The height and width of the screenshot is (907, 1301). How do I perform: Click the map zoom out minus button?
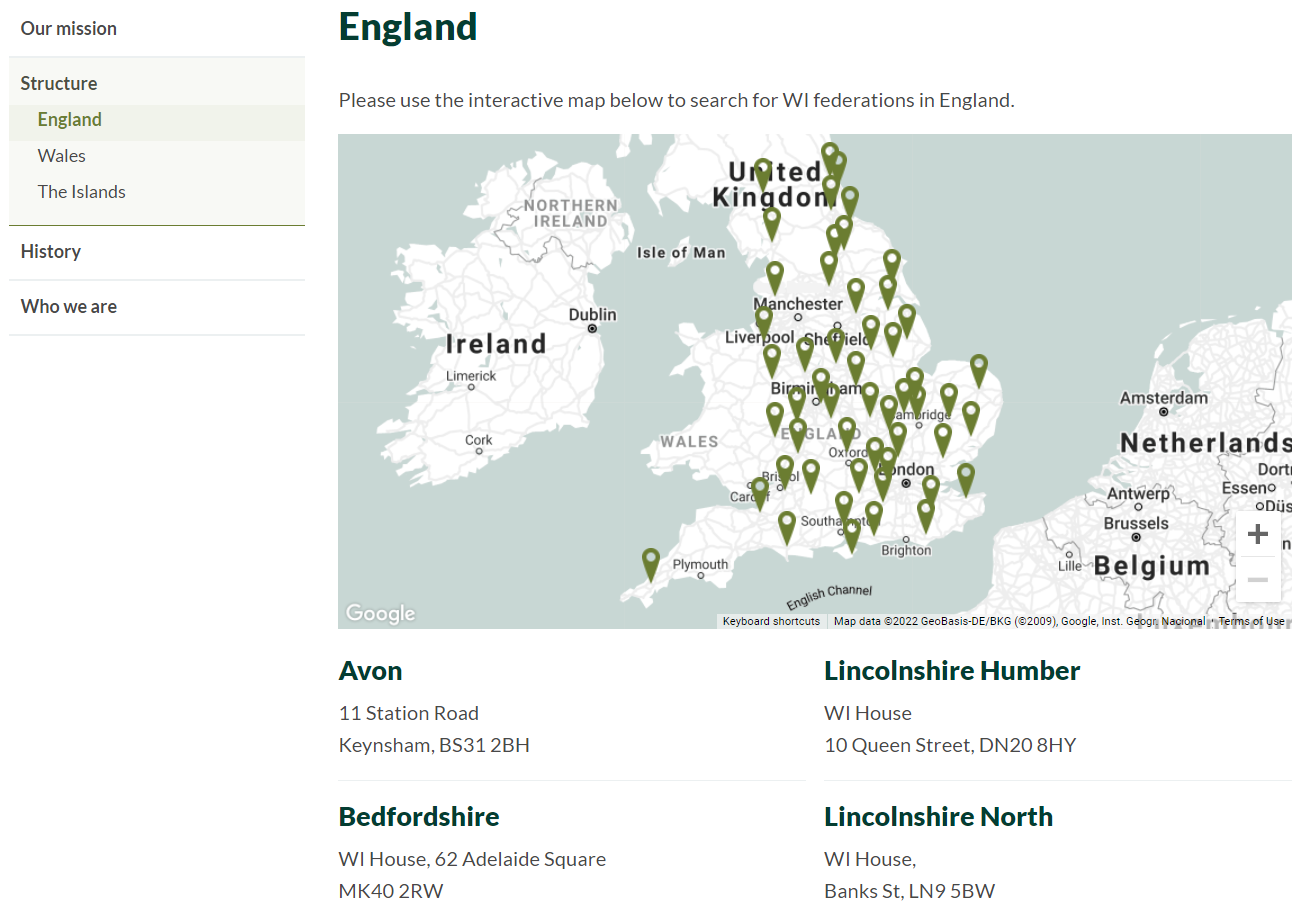pos(1258,580)
